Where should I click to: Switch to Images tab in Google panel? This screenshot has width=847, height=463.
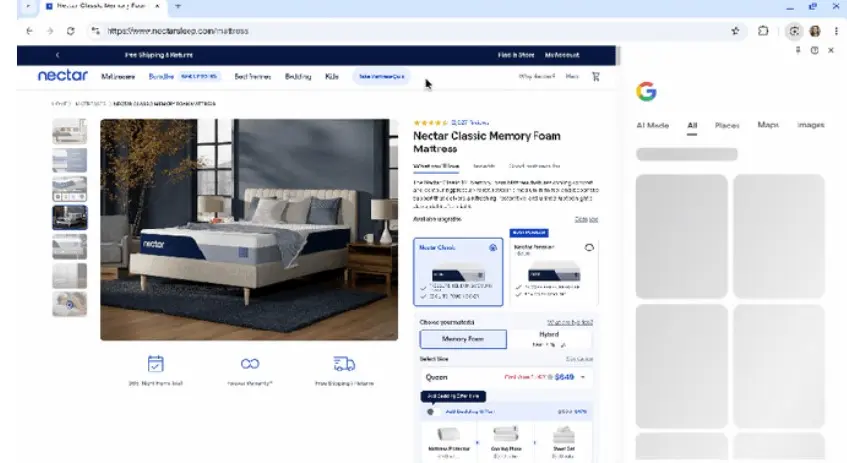[x=811, y=125]
